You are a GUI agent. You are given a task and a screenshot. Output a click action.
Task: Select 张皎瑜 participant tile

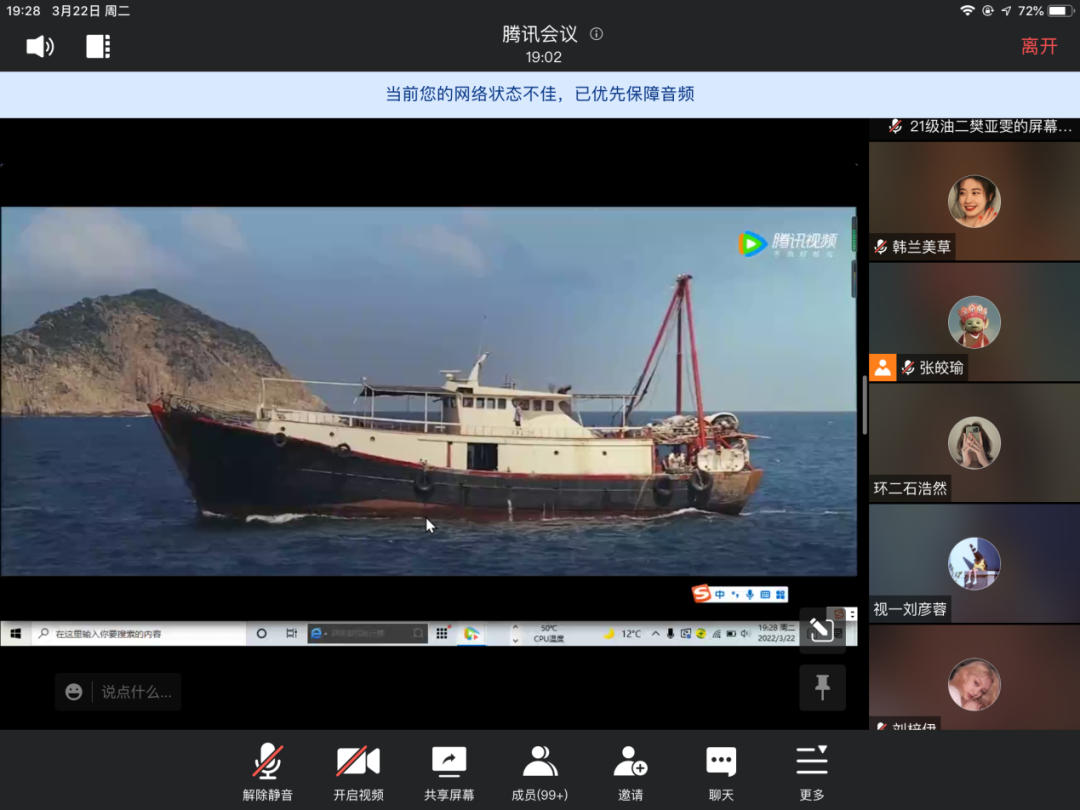pos(974,323)
